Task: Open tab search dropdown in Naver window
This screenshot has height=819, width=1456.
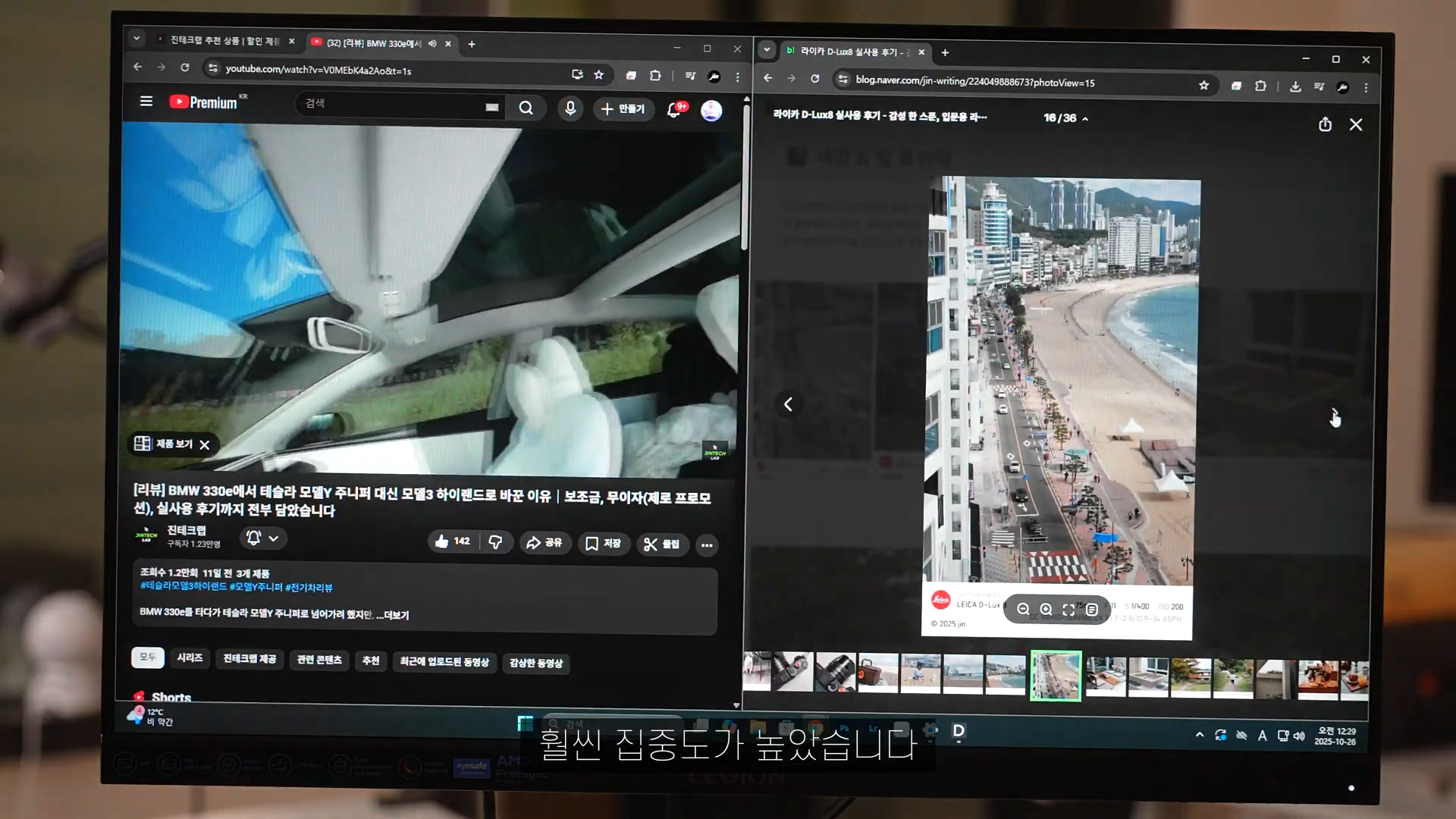Action: click(x=767, y=50)
